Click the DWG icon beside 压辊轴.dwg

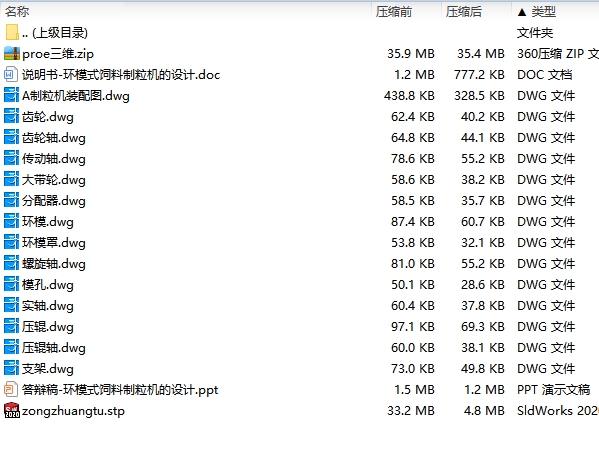coord(11,348)
